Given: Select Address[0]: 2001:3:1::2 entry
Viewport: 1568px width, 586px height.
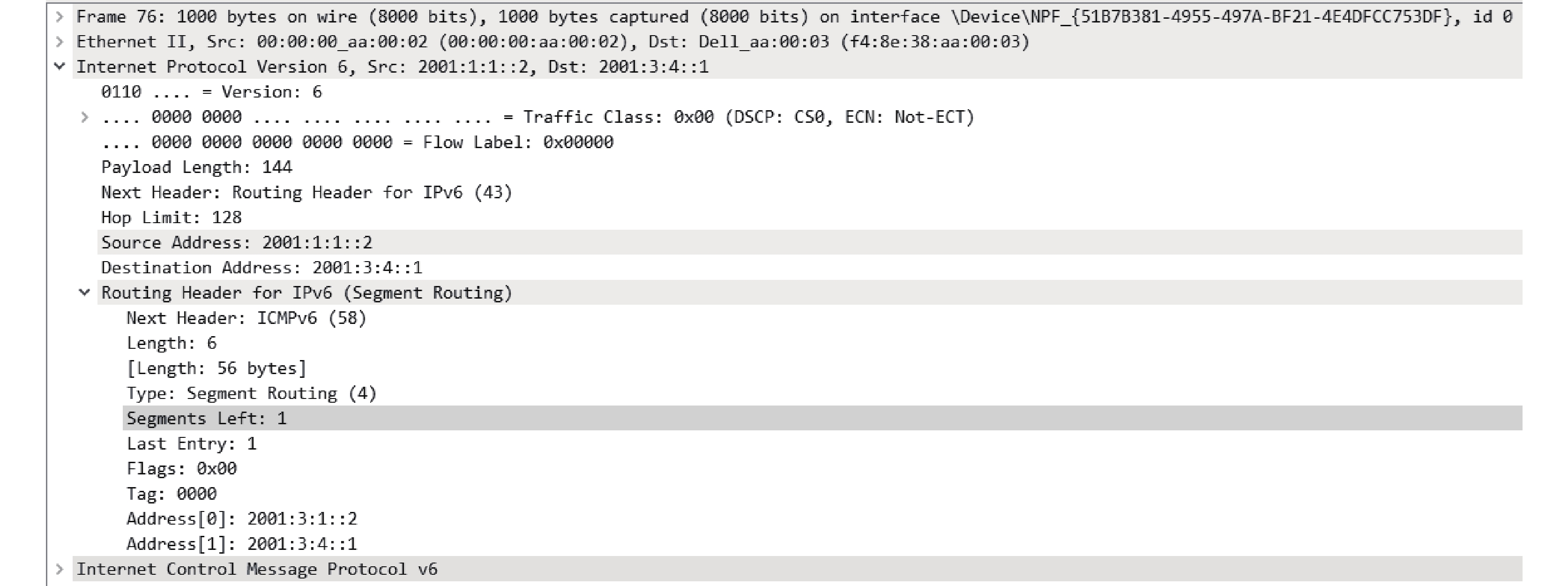Looking at the screenshot, I should (242, 519).
